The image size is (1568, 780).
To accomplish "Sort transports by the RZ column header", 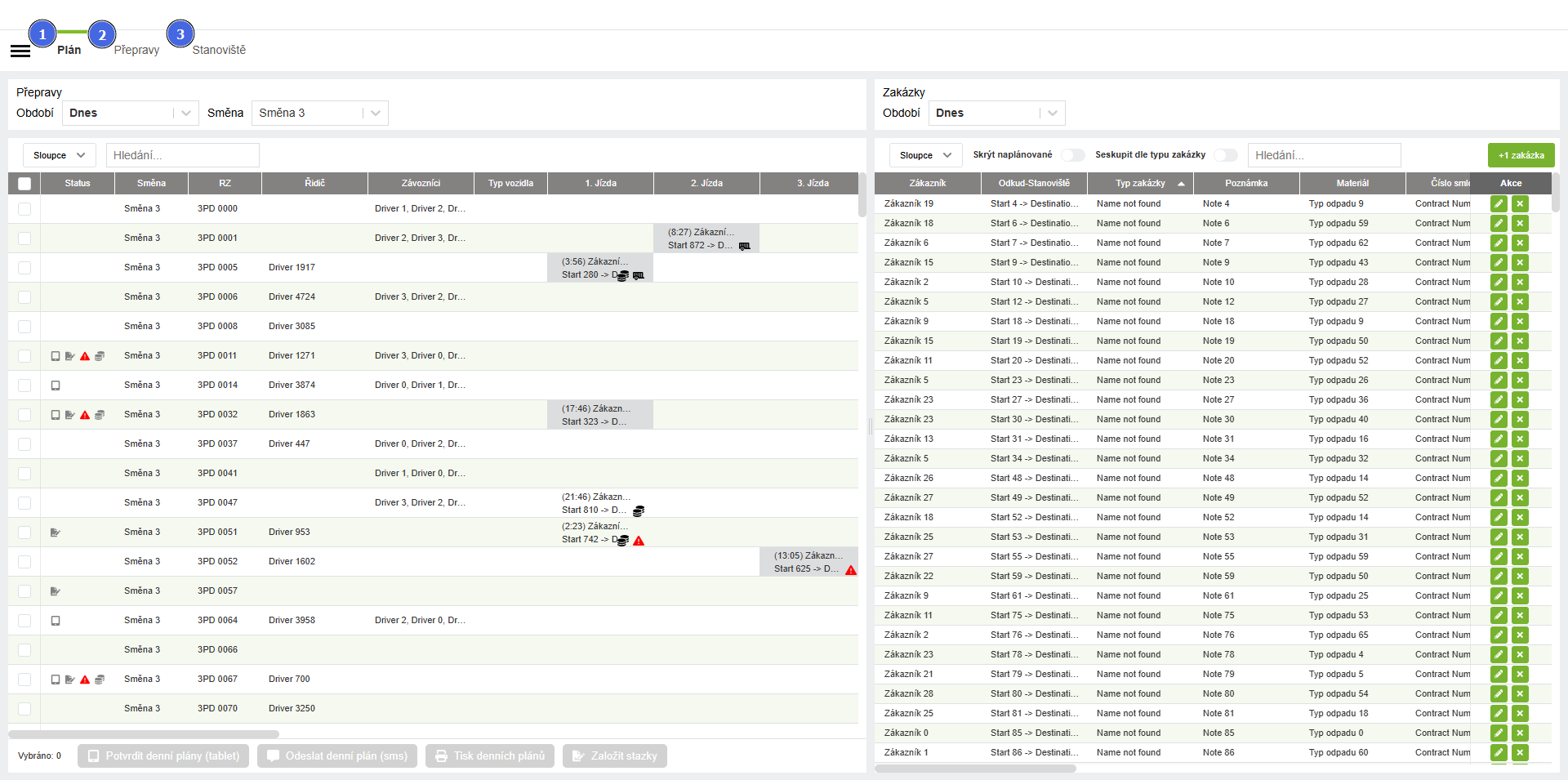I will tap(225, 183).
